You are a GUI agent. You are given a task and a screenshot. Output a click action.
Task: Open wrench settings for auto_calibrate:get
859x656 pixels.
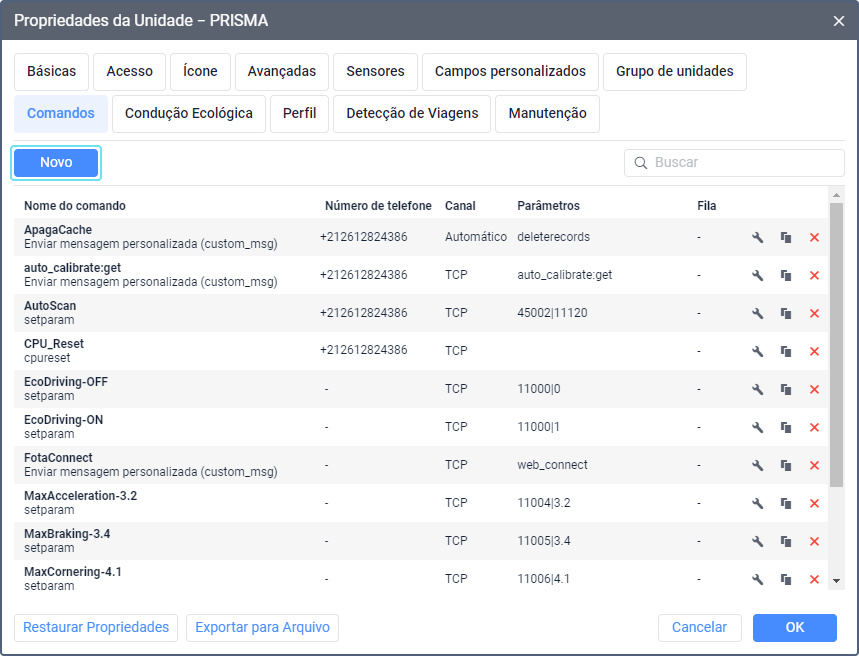pyautogui.click(x=758, y=275)
